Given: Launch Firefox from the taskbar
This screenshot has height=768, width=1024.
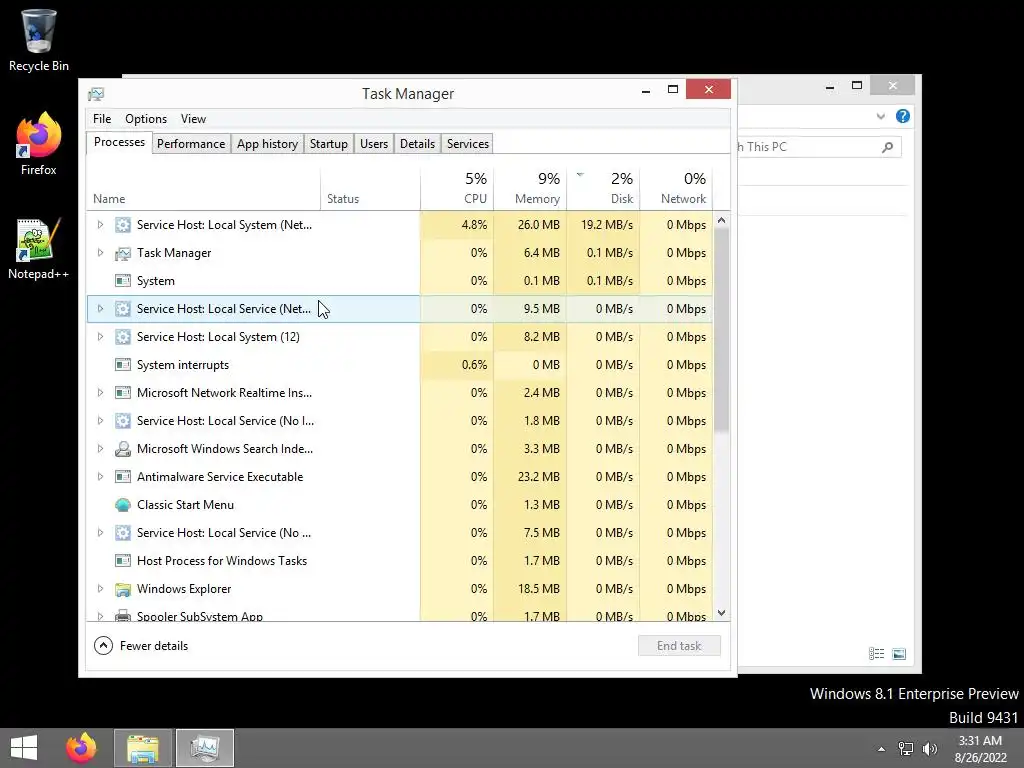Looking at the screenshot, I should click(81, 748).
